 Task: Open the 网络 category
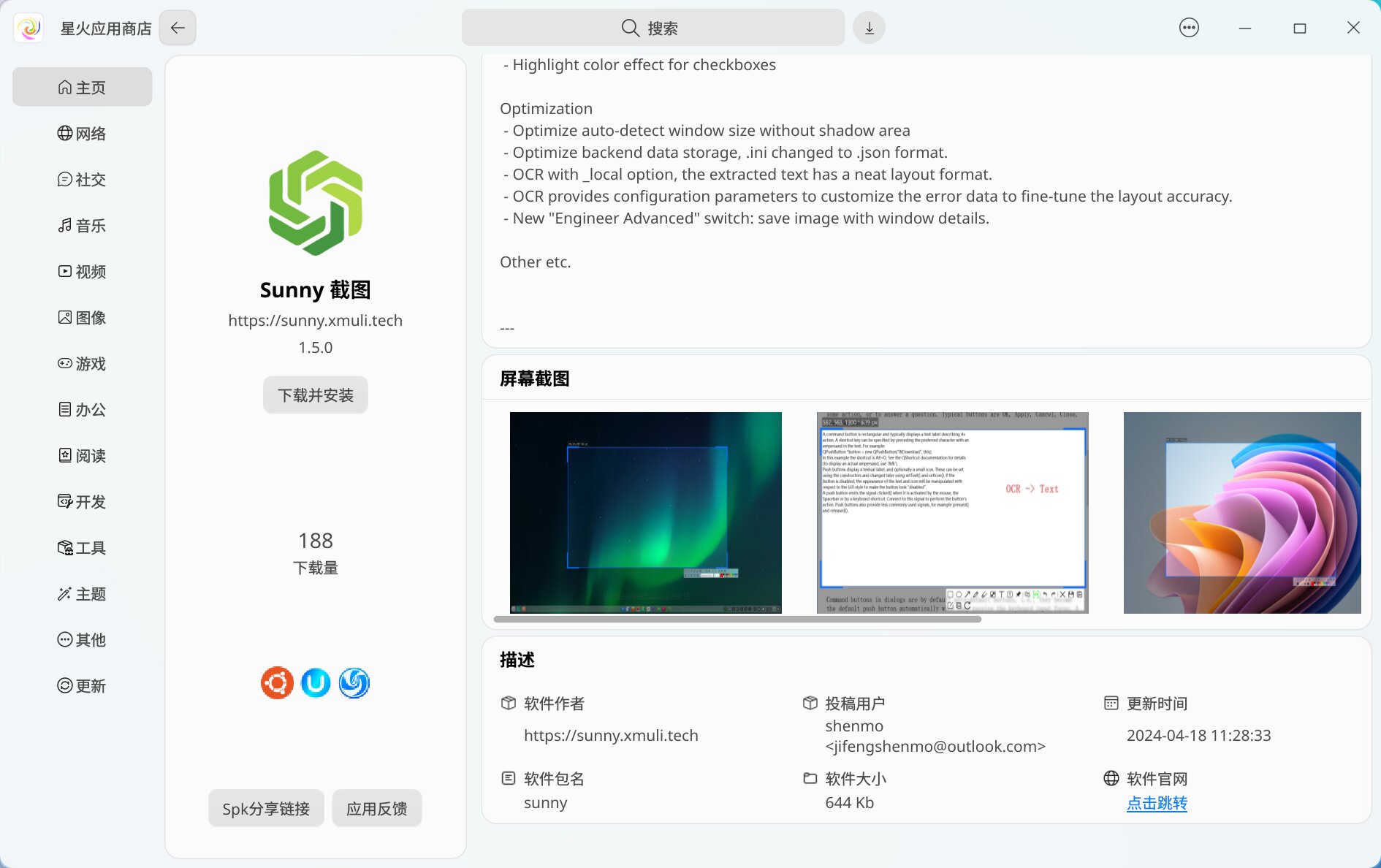click(82, 133)
